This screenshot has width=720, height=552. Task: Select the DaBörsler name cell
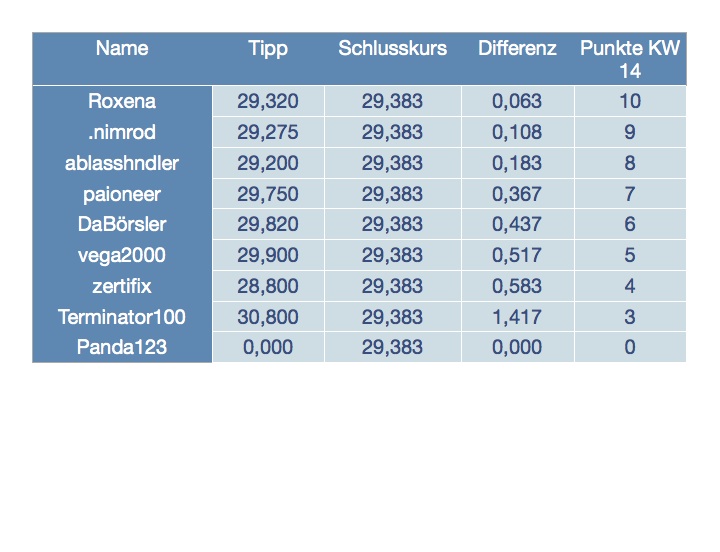pos(122,225)
